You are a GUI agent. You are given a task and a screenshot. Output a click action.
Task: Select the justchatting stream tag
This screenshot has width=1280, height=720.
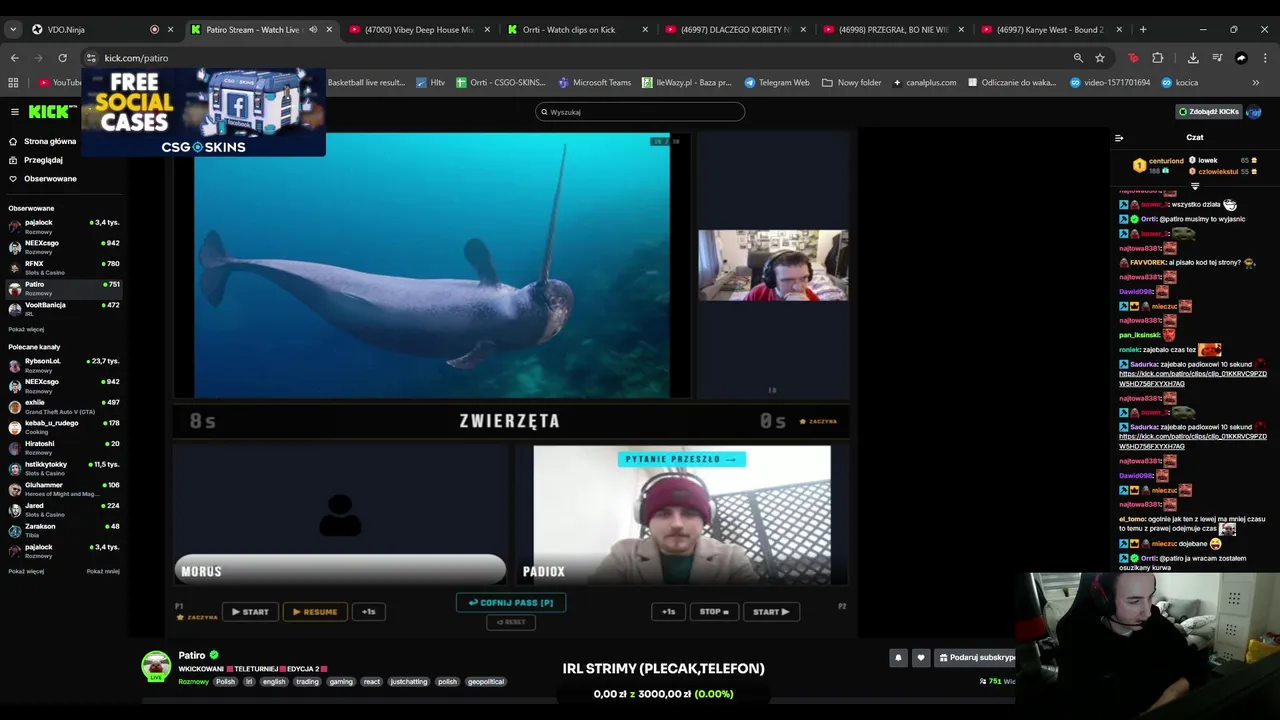tap(408, 682)
